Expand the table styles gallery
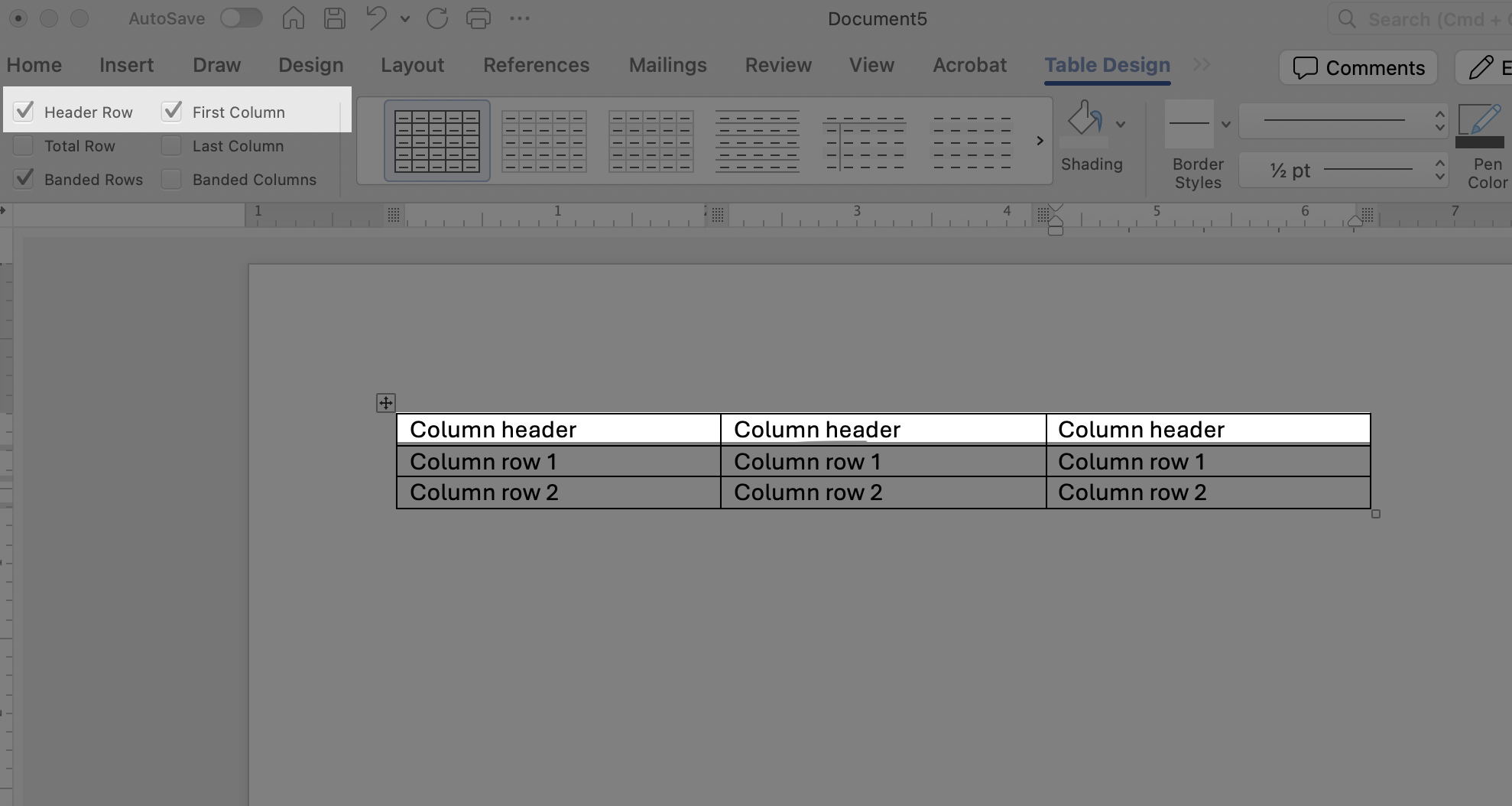1512x806 pixels. tap(1040, 141)
